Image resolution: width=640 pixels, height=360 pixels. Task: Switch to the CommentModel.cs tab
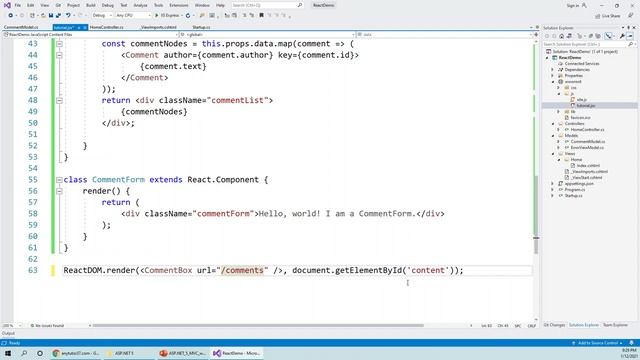pyautogui.click(x=21, y=27)
